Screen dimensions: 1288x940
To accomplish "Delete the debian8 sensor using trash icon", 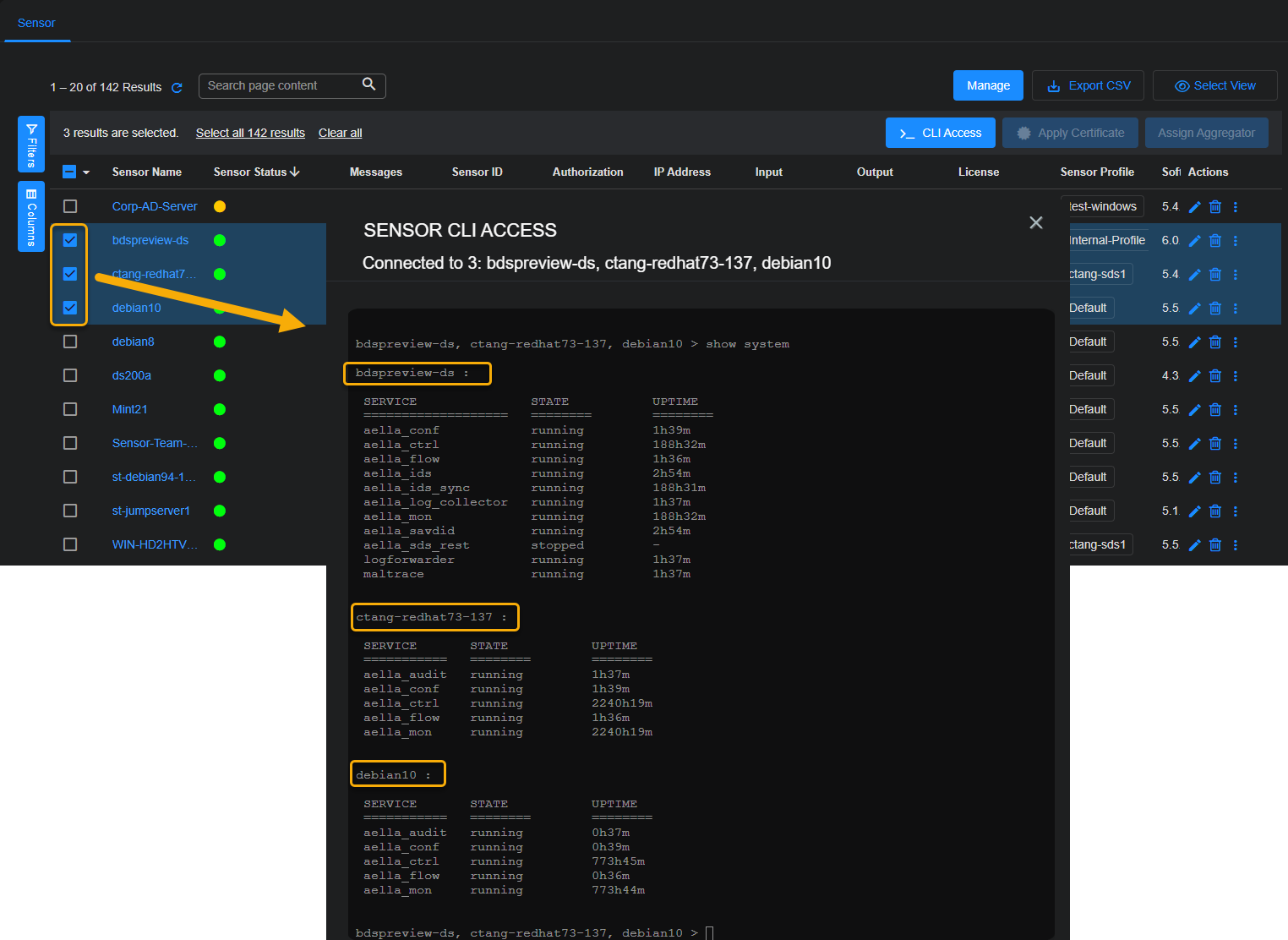I will point(1214,342).
